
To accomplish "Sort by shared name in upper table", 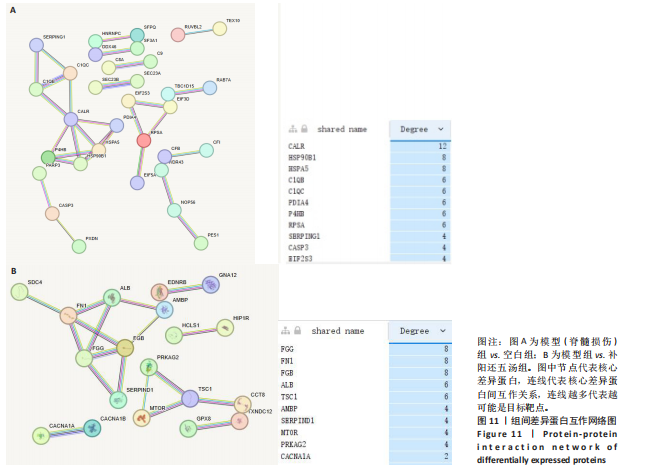I will click(341, 129).
